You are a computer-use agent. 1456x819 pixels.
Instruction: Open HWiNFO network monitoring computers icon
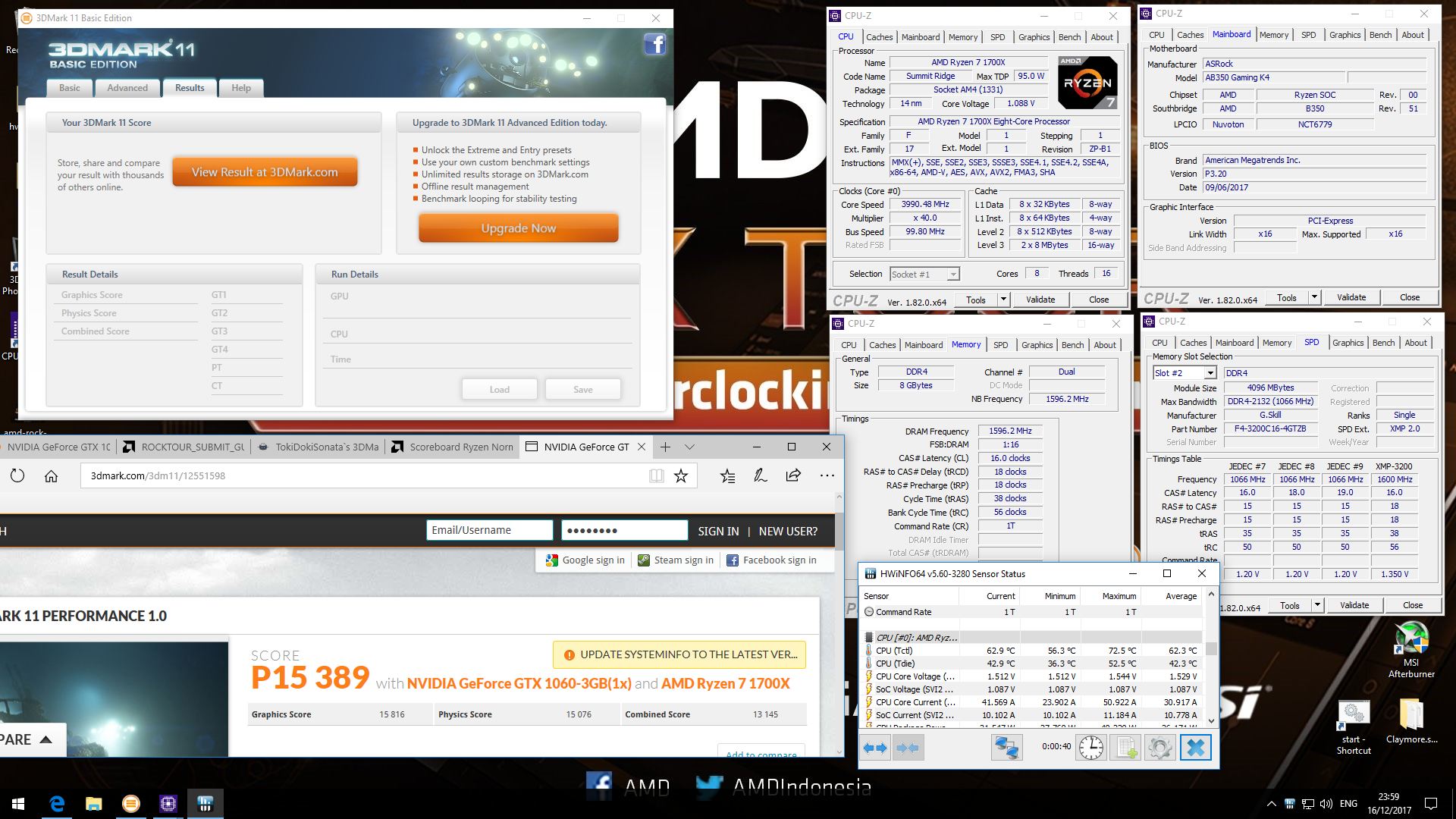[x=1006, y=748]
